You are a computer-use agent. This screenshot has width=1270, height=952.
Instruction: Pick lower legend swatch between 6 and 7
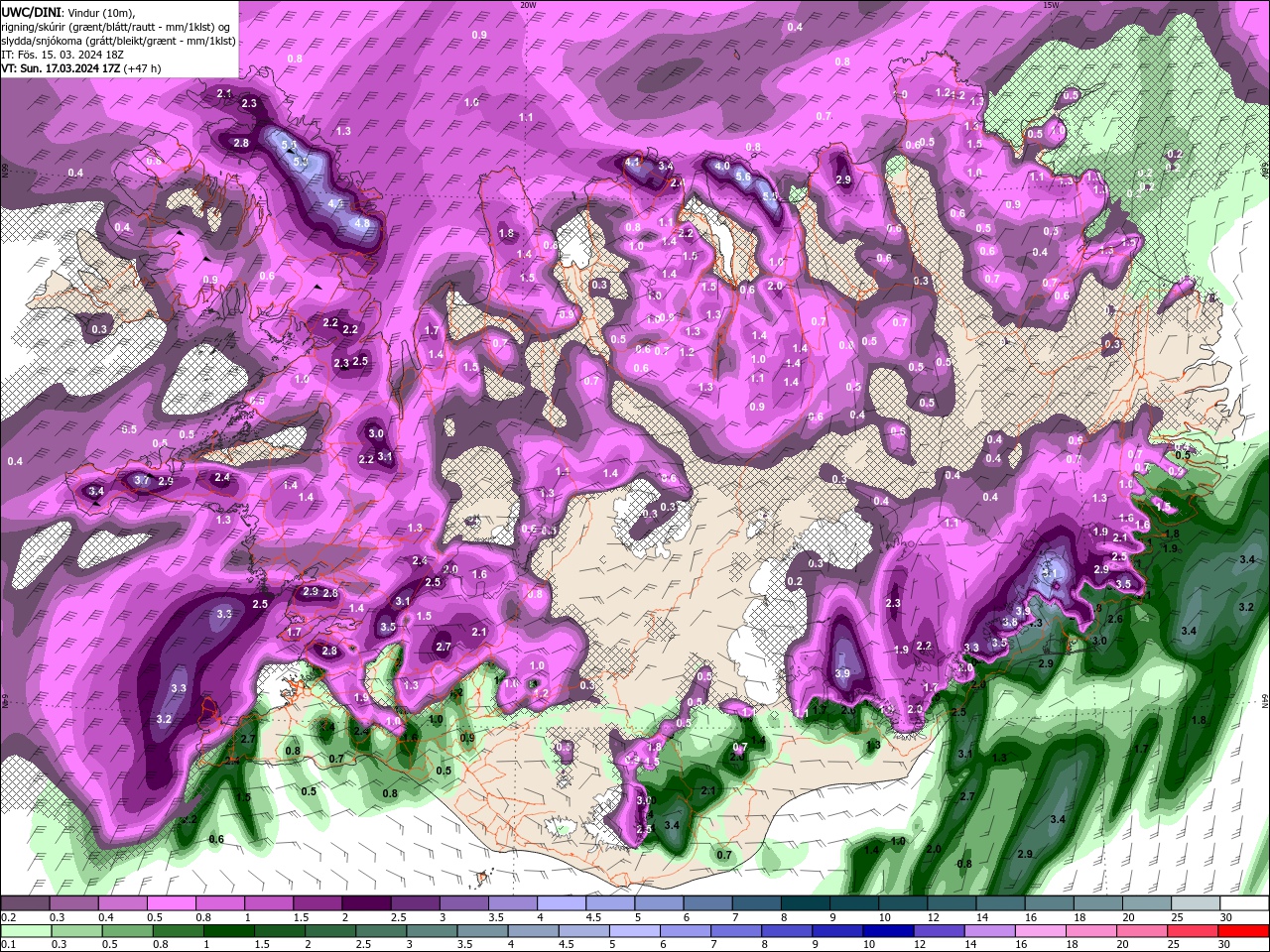[686, 931]
